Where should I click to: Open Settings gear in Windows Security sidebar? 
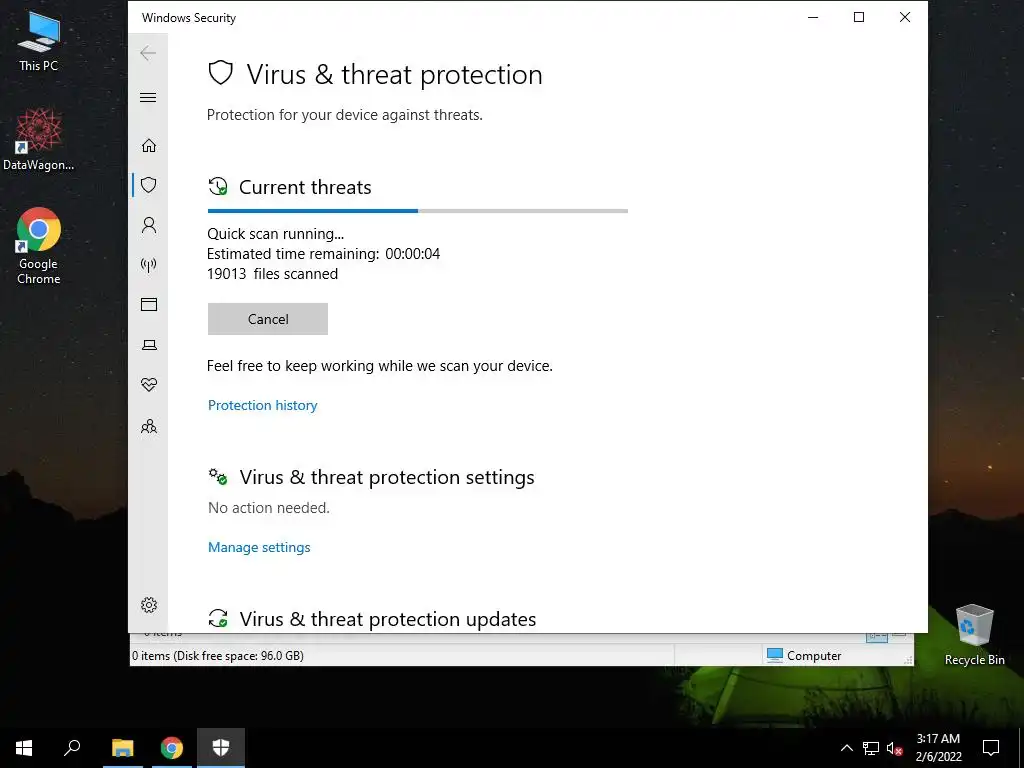point(149,605)
